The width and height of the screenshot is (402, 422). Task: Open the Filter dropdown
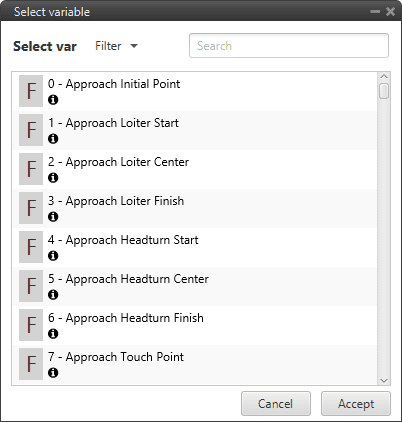click(116, 46)
